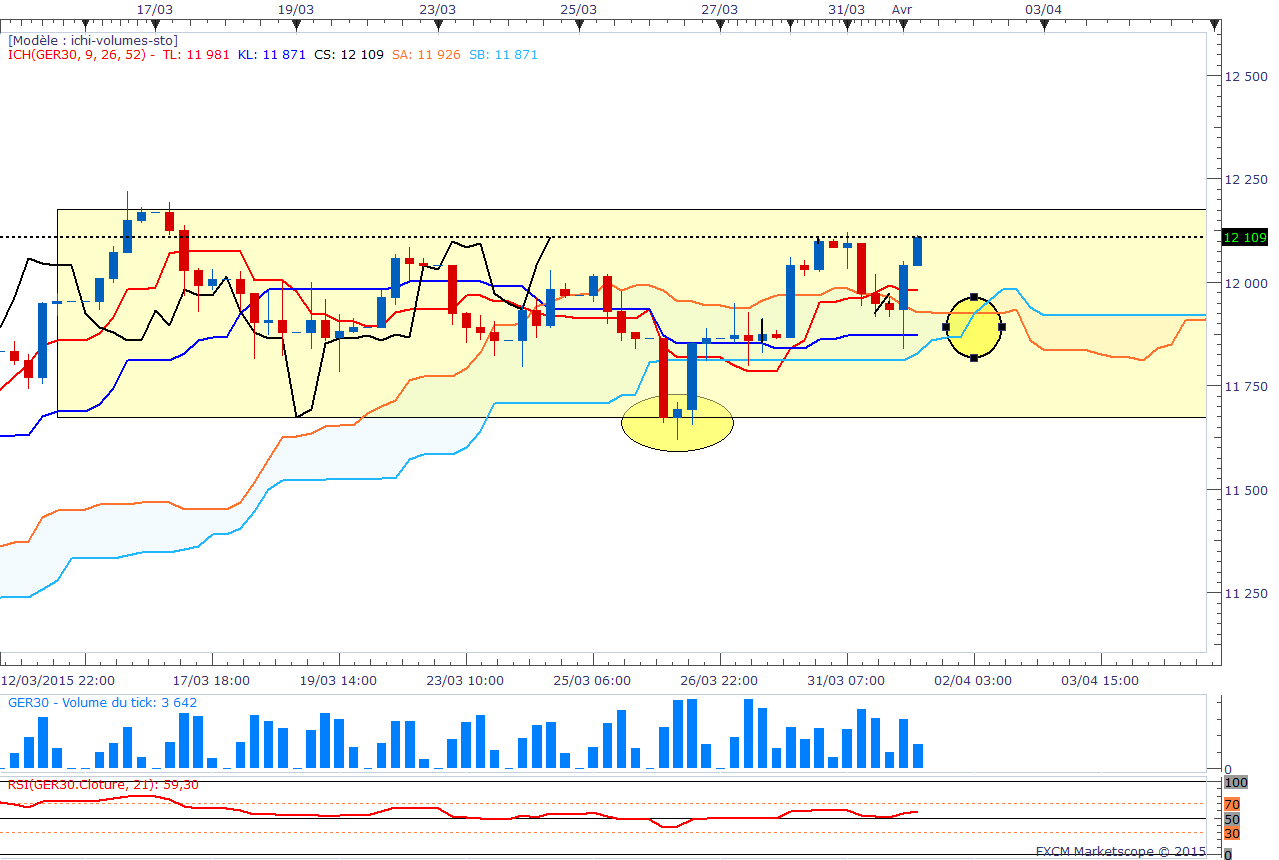
Task: Click the 'TL: 11 981' Tenkan value
Action: point(196,55)
